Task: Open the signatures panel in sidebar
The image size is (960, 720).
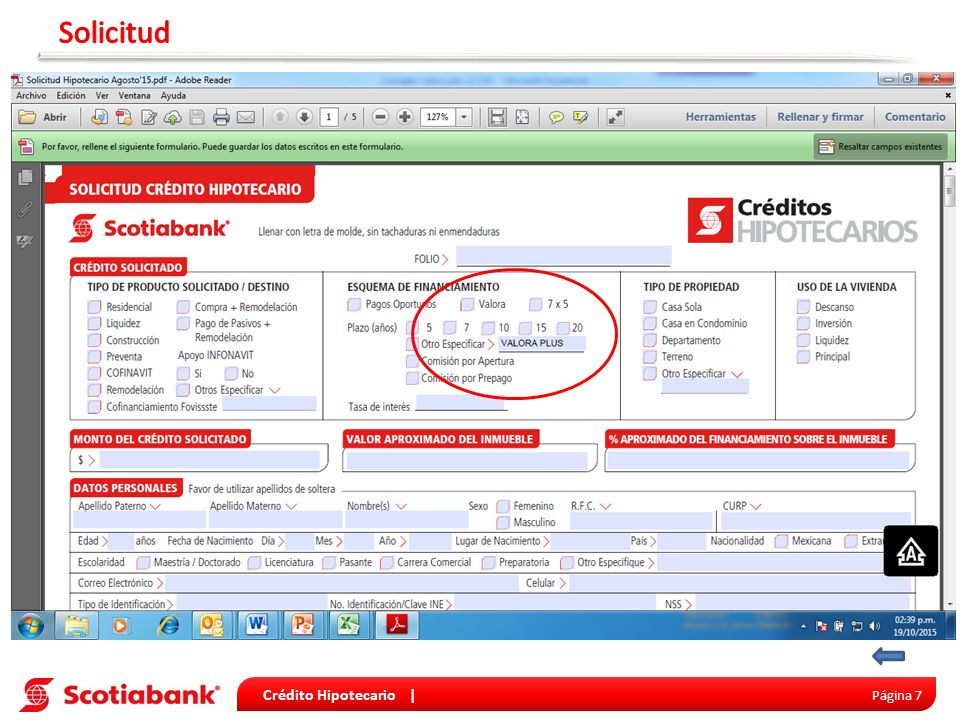Action: (25, 241)
